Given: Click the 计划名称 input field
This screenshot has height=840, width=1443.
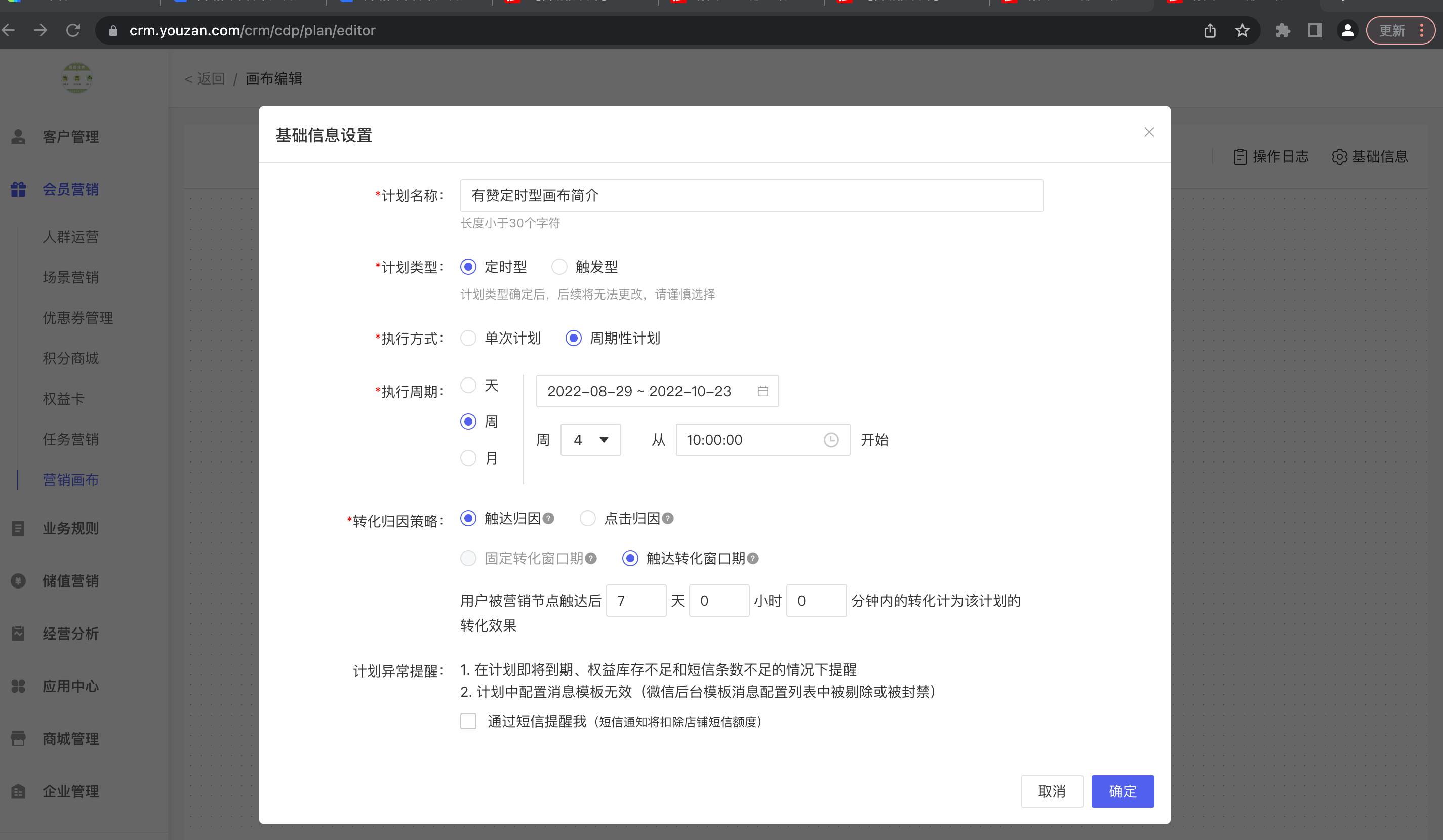Looking at the screenshot, I should 751,196.
